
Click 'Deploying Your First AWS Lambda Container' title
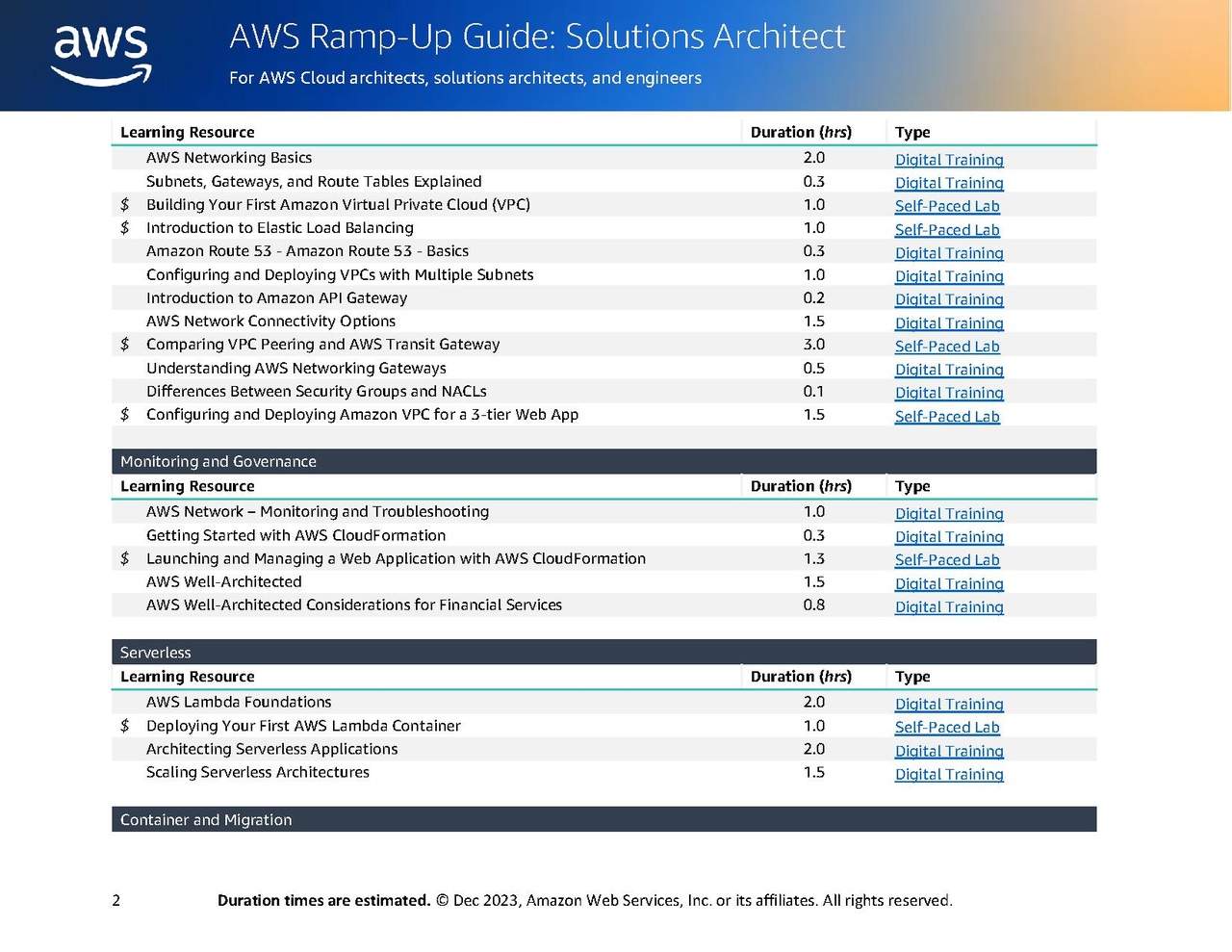coord(303,726)
